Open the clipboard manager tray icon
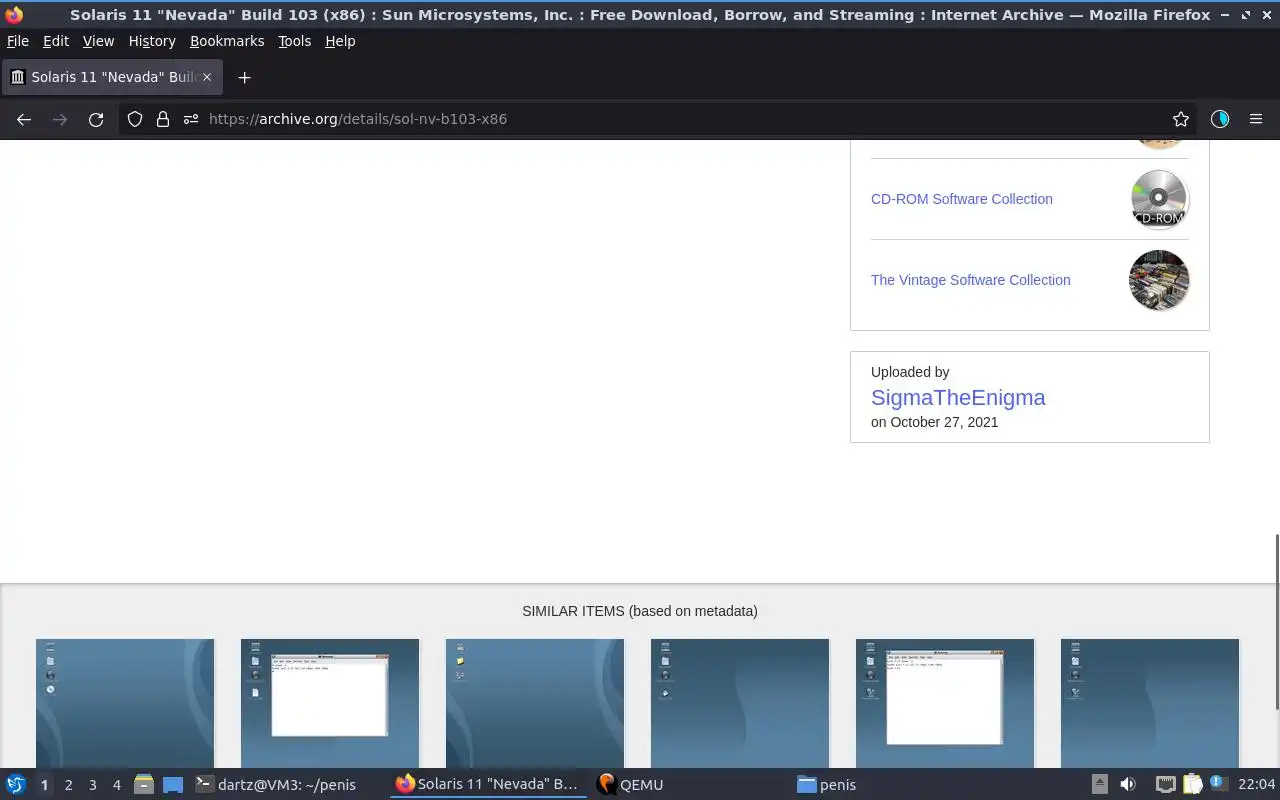This screenshot has width=1280, height=800. [x=1192, y=785]
